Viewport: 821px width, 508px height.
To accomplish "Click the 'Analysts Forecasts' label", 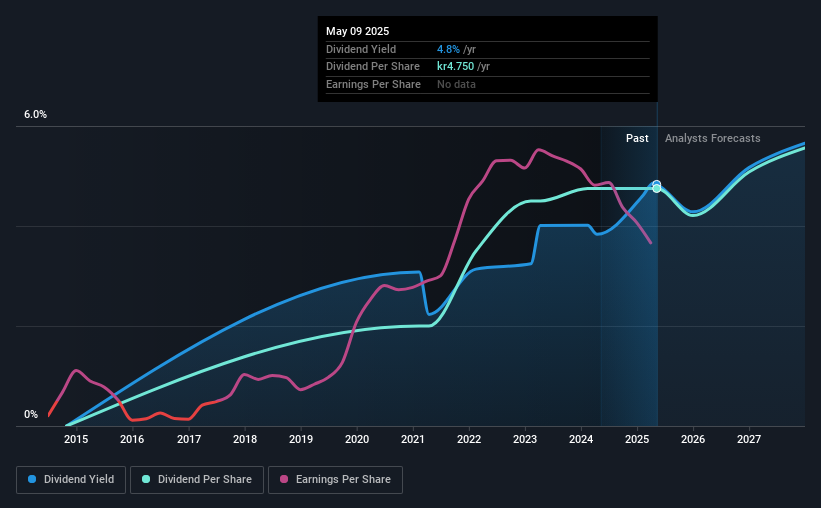I will point(713,138).
